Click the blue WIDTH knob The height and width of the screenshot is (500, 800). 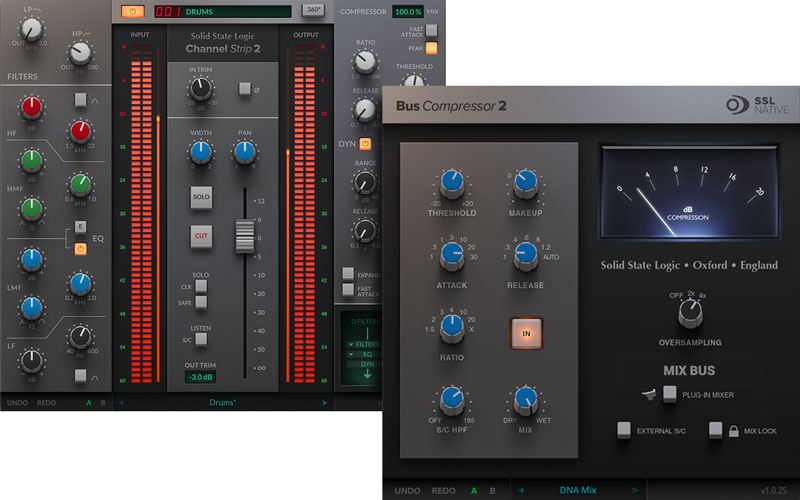pyautogui.click(x=201, y=152)
